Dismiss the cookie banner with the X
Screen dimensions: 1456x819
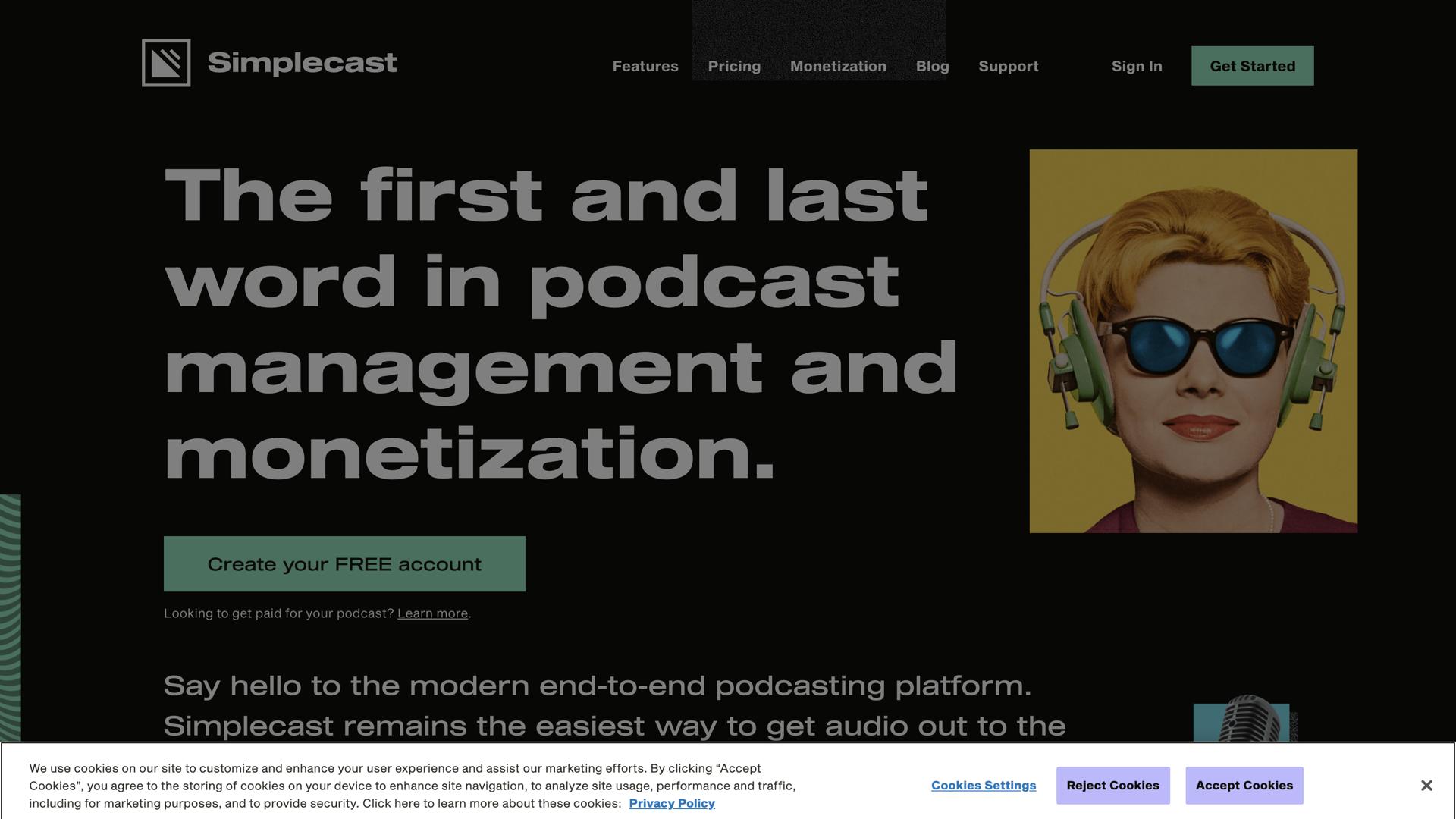tap(1424, 786)
